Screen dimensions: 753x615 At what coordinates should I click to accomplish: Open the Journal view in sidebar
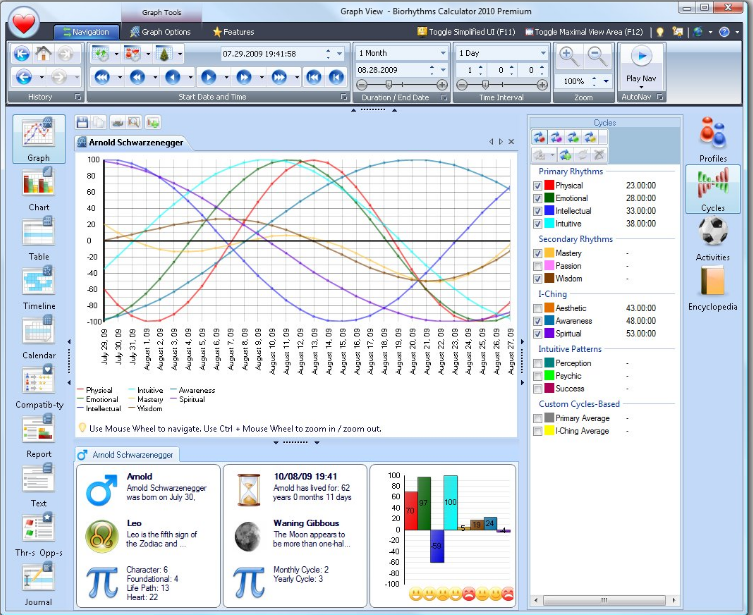tap(38, 584)
